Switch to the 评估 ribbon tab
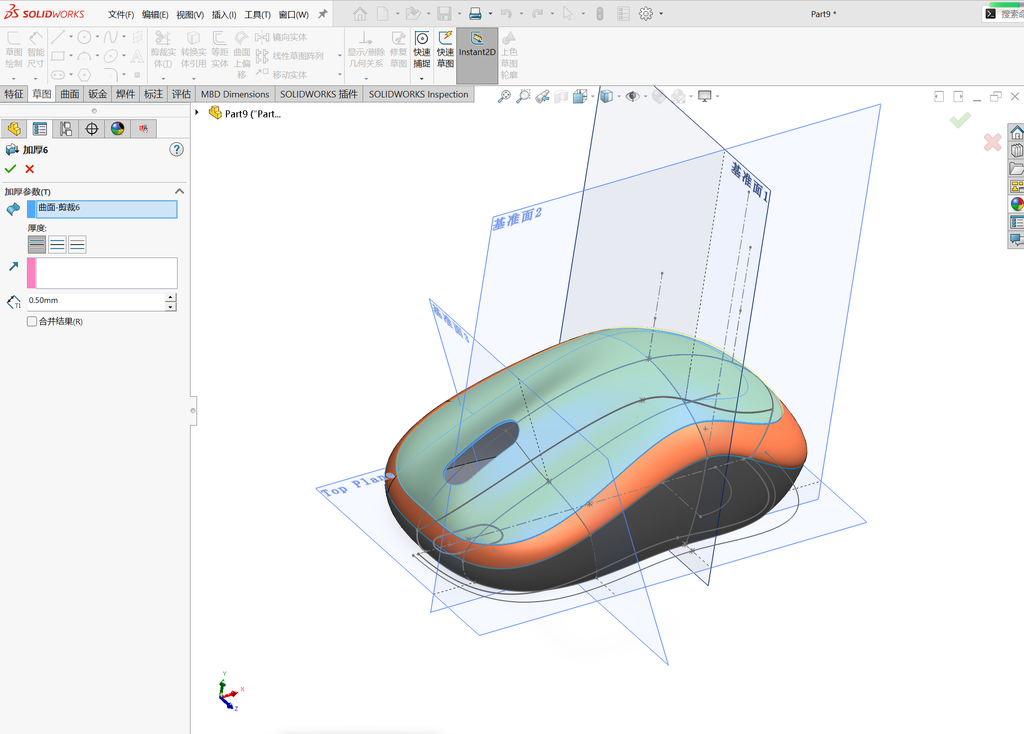 (x=181, y=94)
